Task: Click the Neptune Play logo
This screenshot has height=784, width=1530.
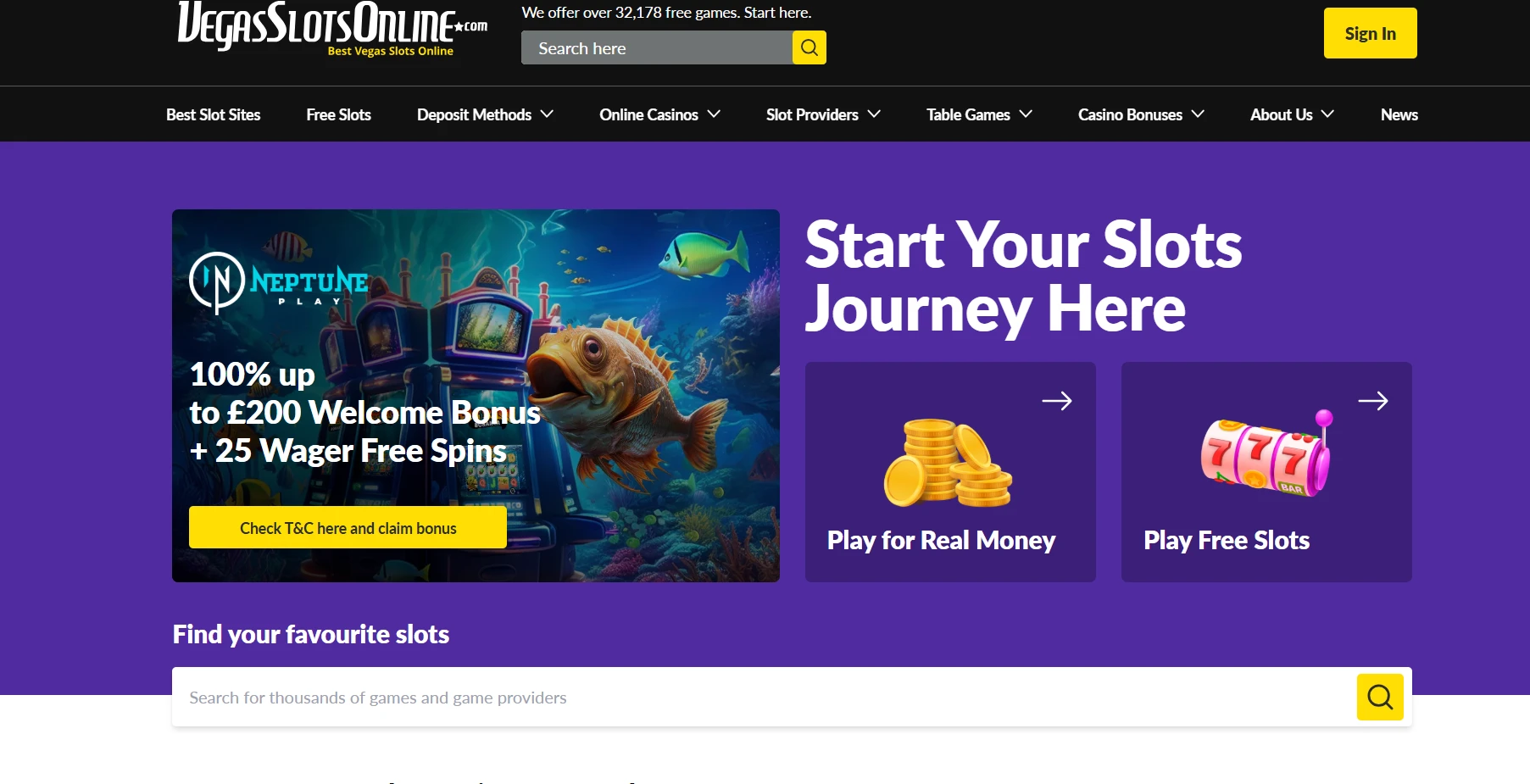Action: [279, 283]
